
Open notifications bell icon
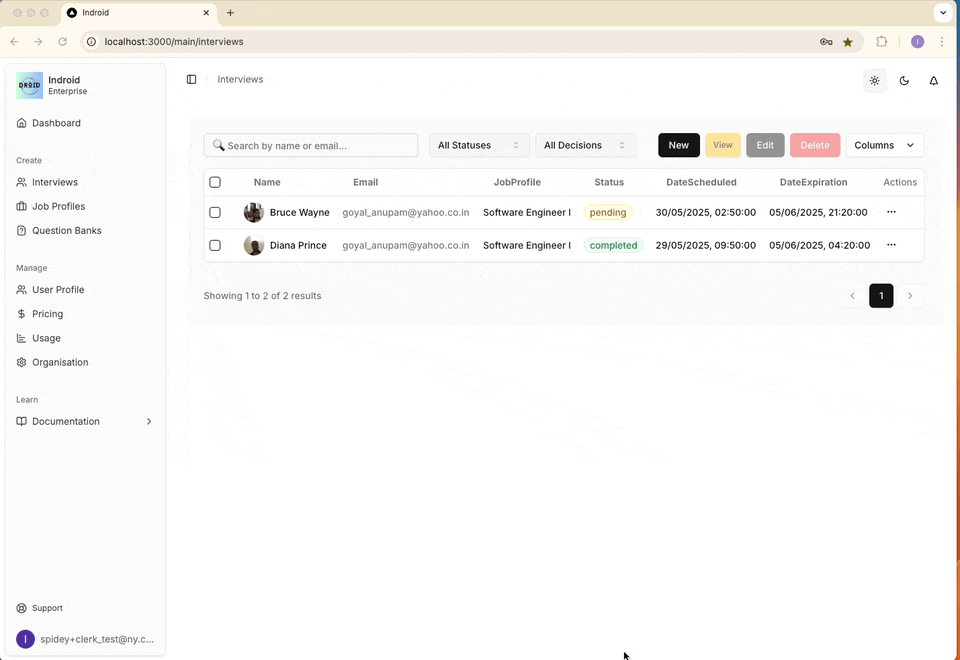tap(933, 81)
